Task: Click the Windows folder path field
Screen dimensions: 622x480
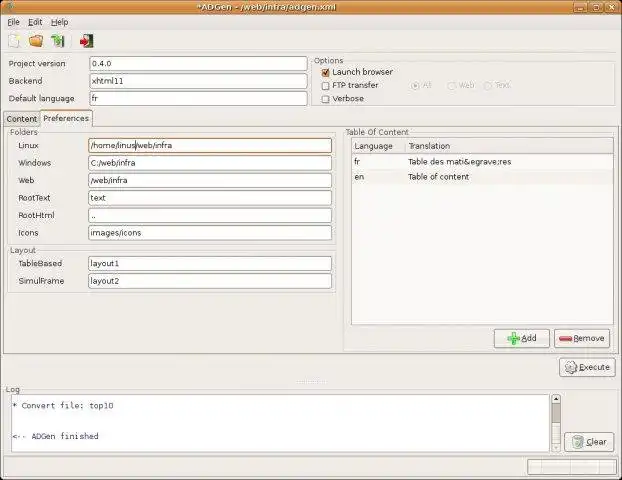Action: tap(210, 163)
